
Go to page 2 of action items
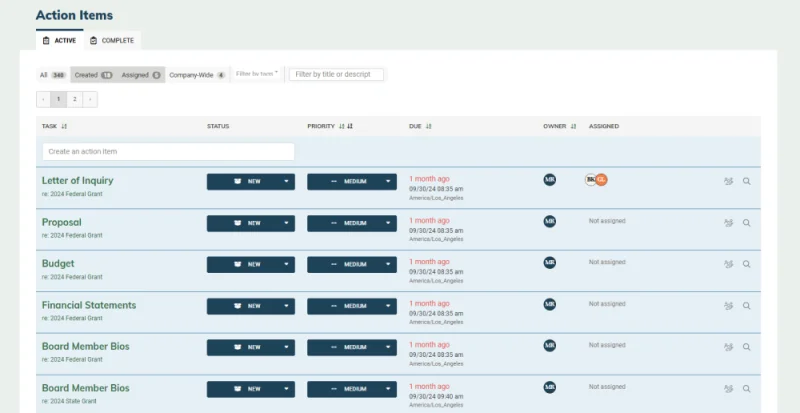coord(74,99)
